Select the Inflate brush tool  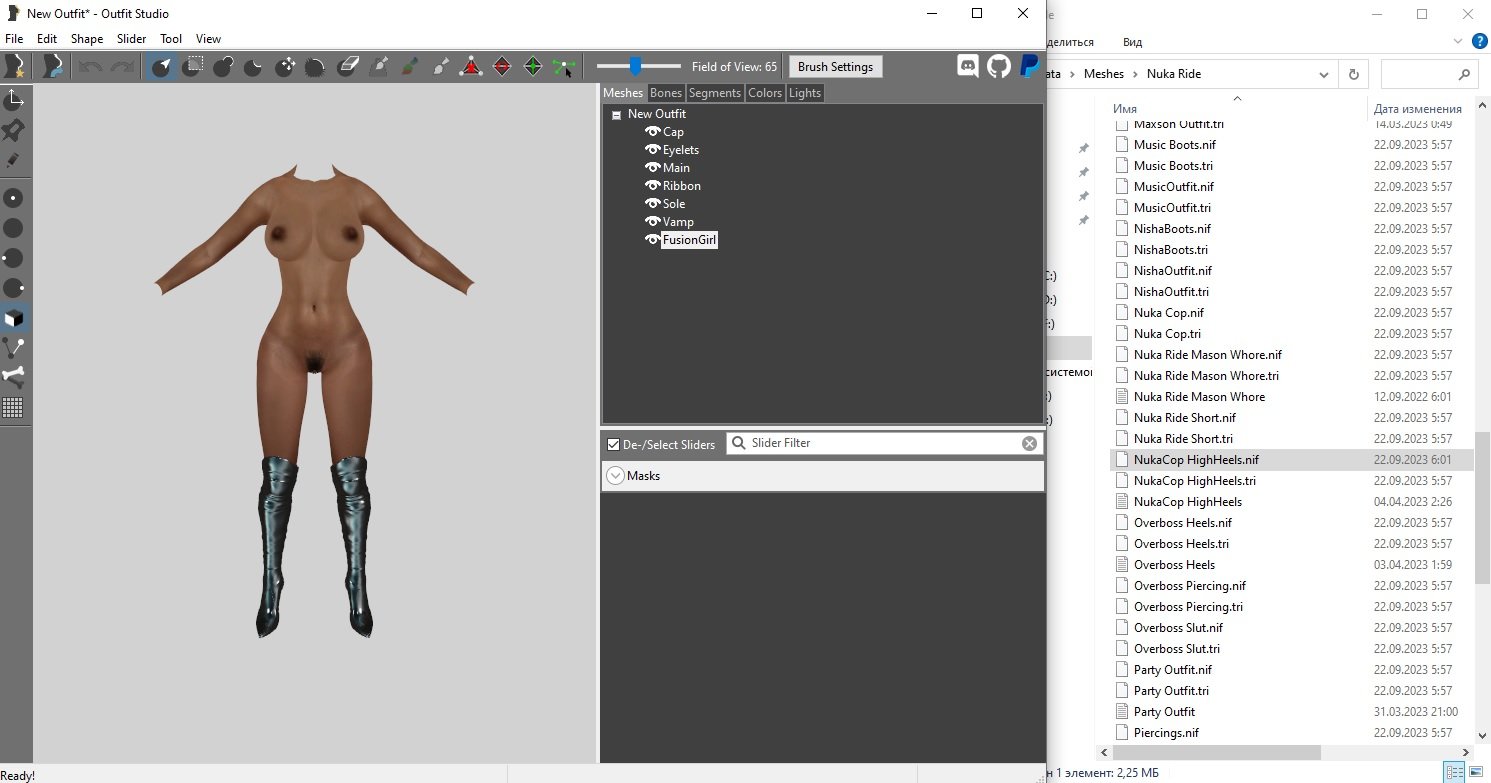(x=223, y=67)
